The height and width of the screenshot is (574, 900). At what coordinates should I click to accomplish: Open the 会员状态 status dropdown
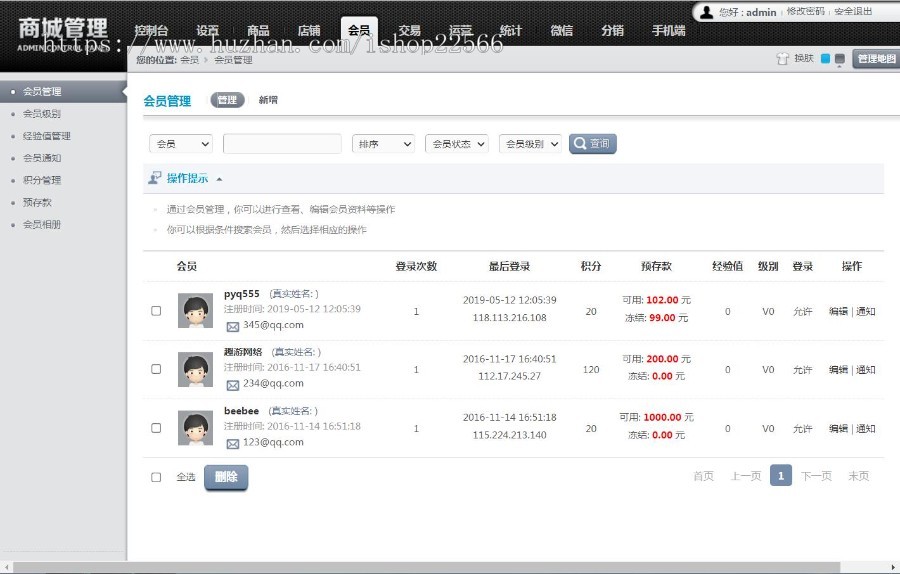pos(456,144)
